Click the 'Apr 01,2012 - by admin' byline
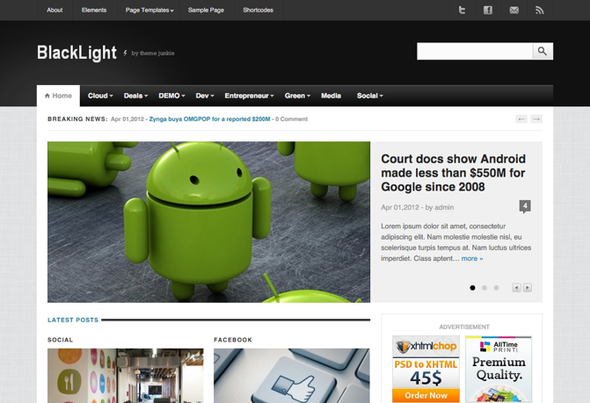This screenshot has height=403, width=590. point(417,207)
